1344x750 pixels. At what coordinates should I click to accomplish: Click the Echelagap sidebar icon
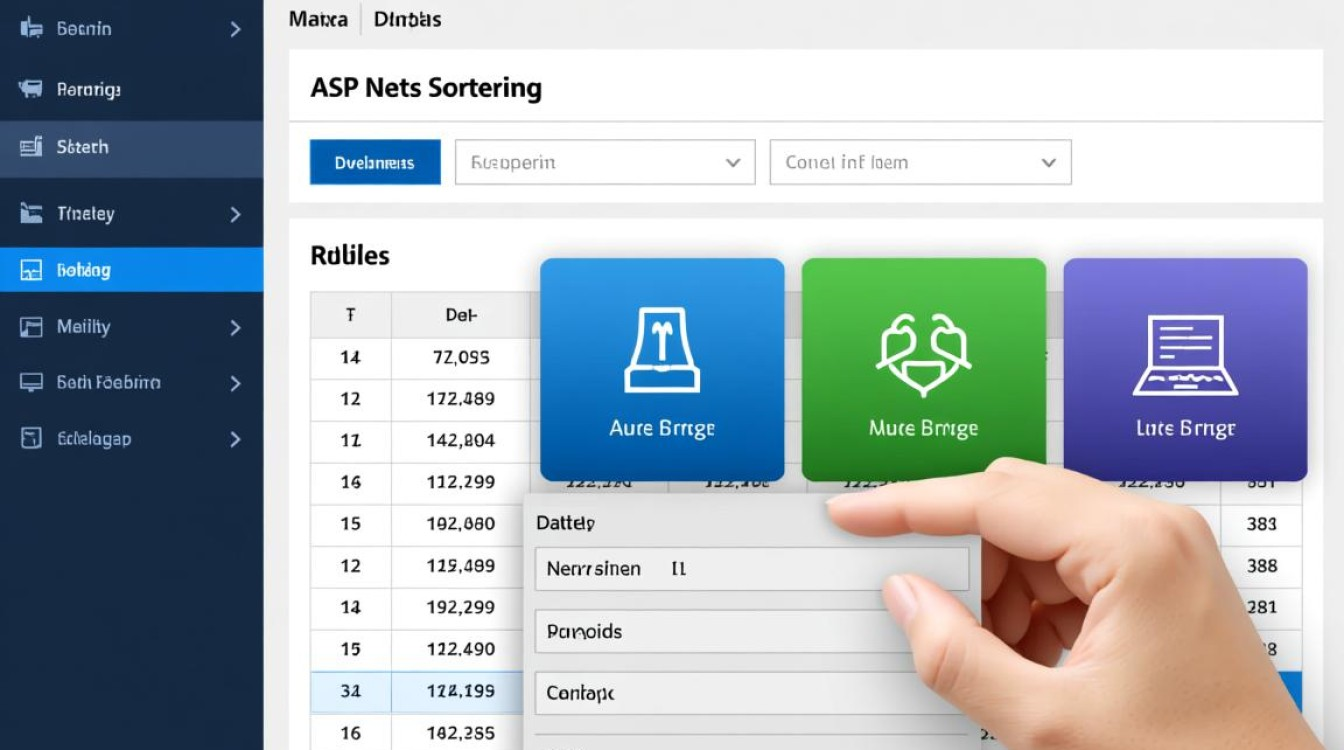[31, 438]
